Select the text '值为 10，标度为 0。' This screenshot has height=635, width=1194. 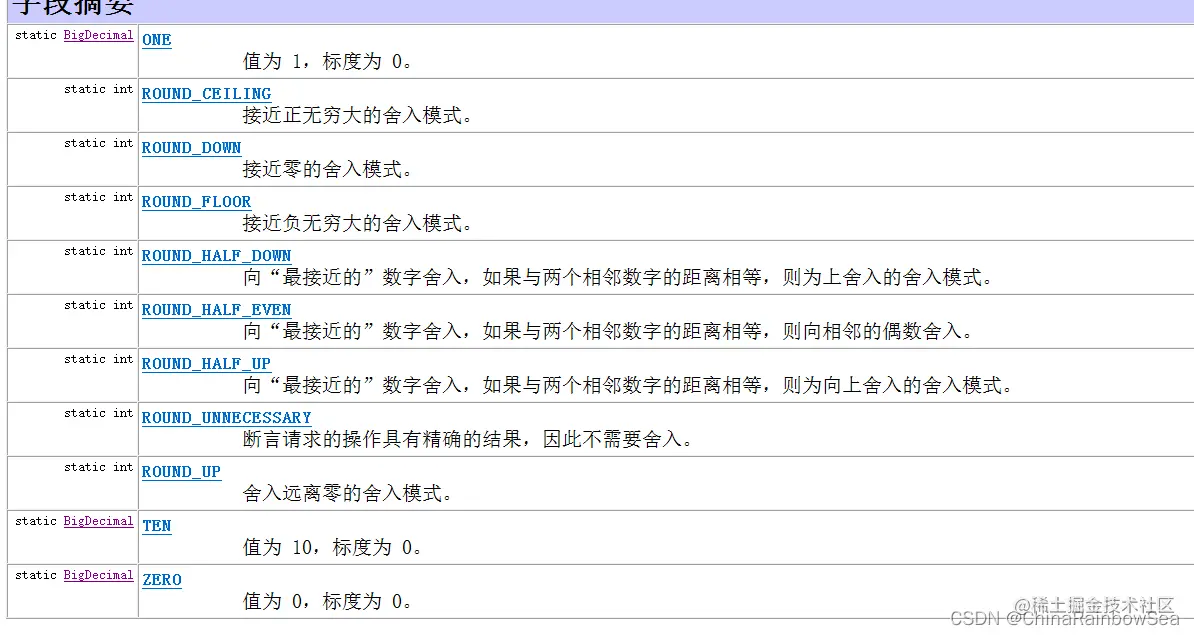[333, 548]
